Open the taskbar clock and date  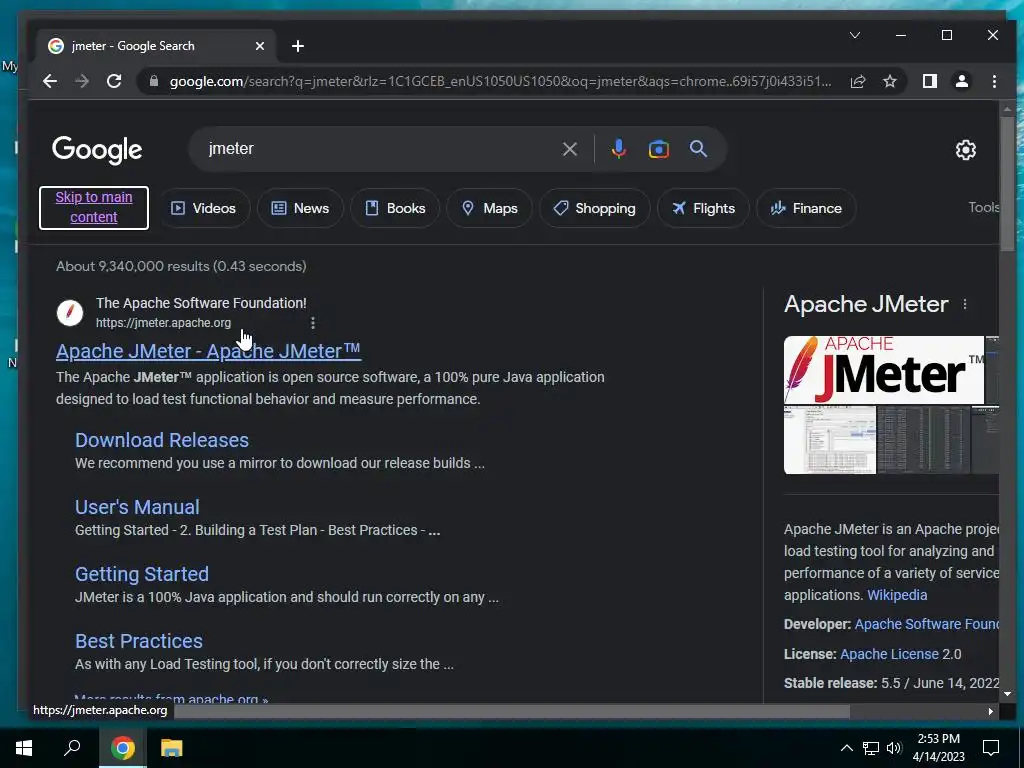[938, 748]
